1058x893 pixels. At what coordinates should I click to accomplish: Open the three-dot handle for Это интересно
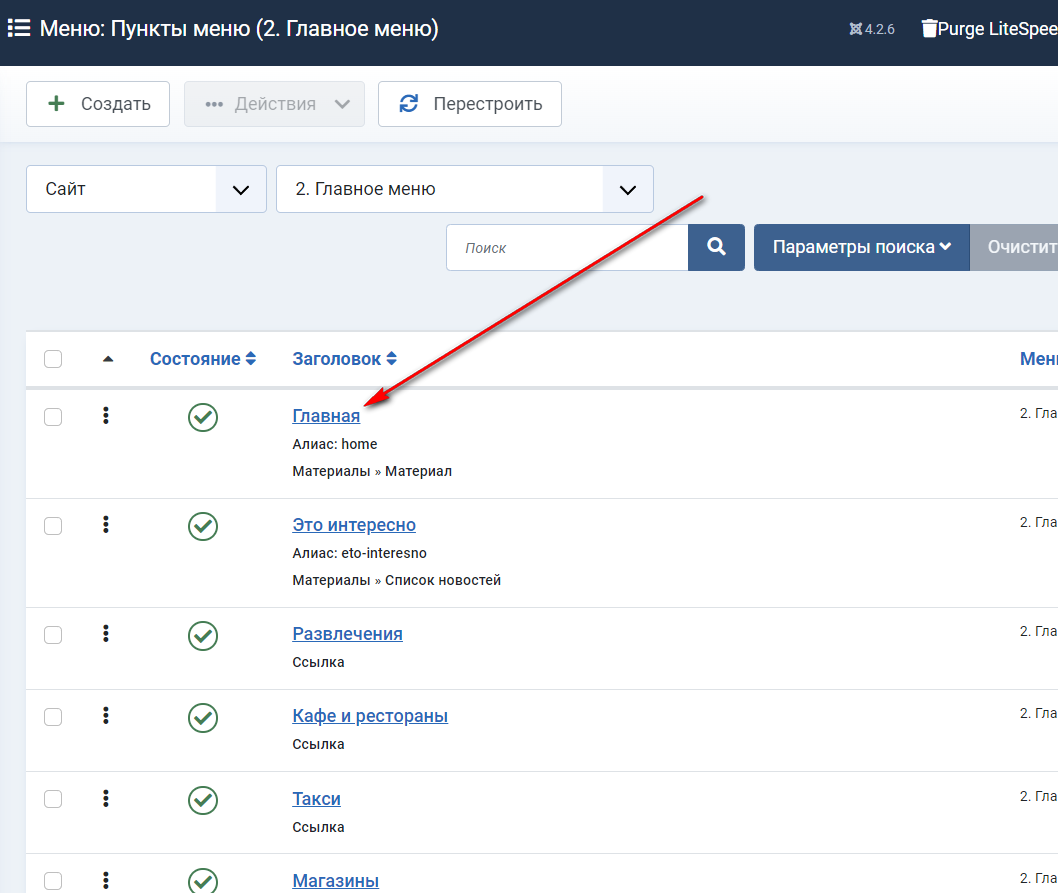pos(106,525)
